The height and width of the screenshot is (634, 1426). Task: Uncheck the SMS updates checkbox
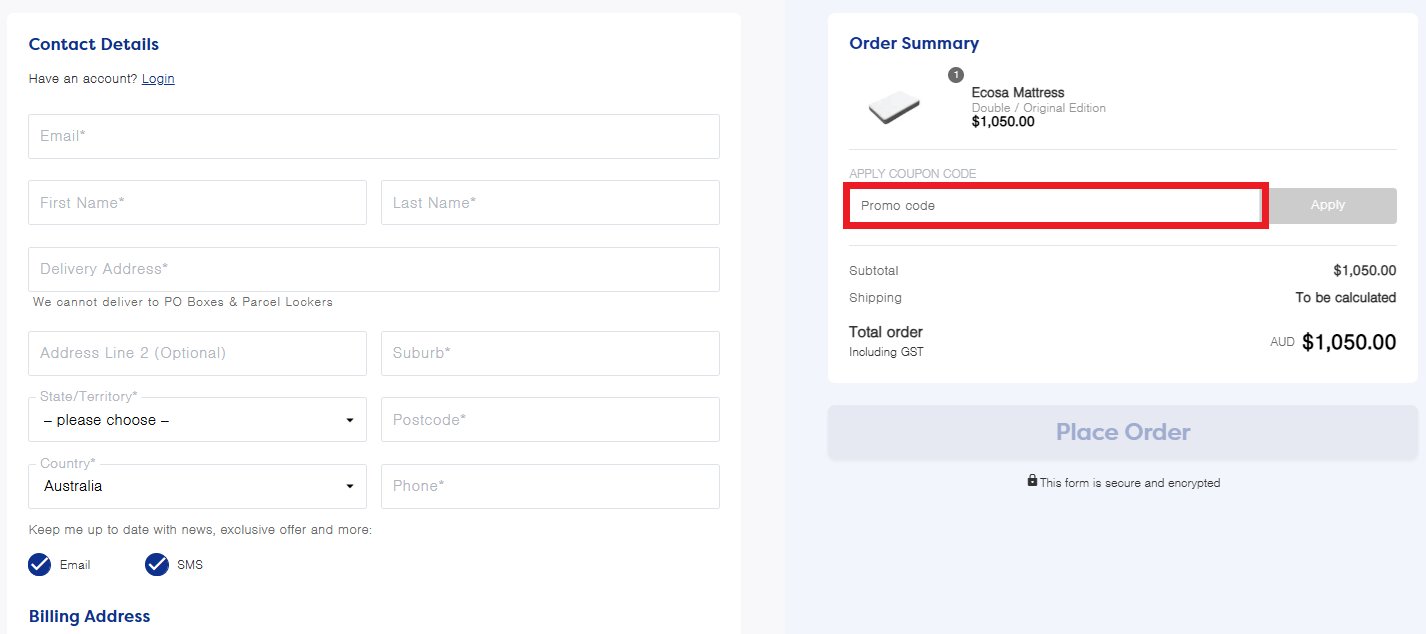(157, 565)
